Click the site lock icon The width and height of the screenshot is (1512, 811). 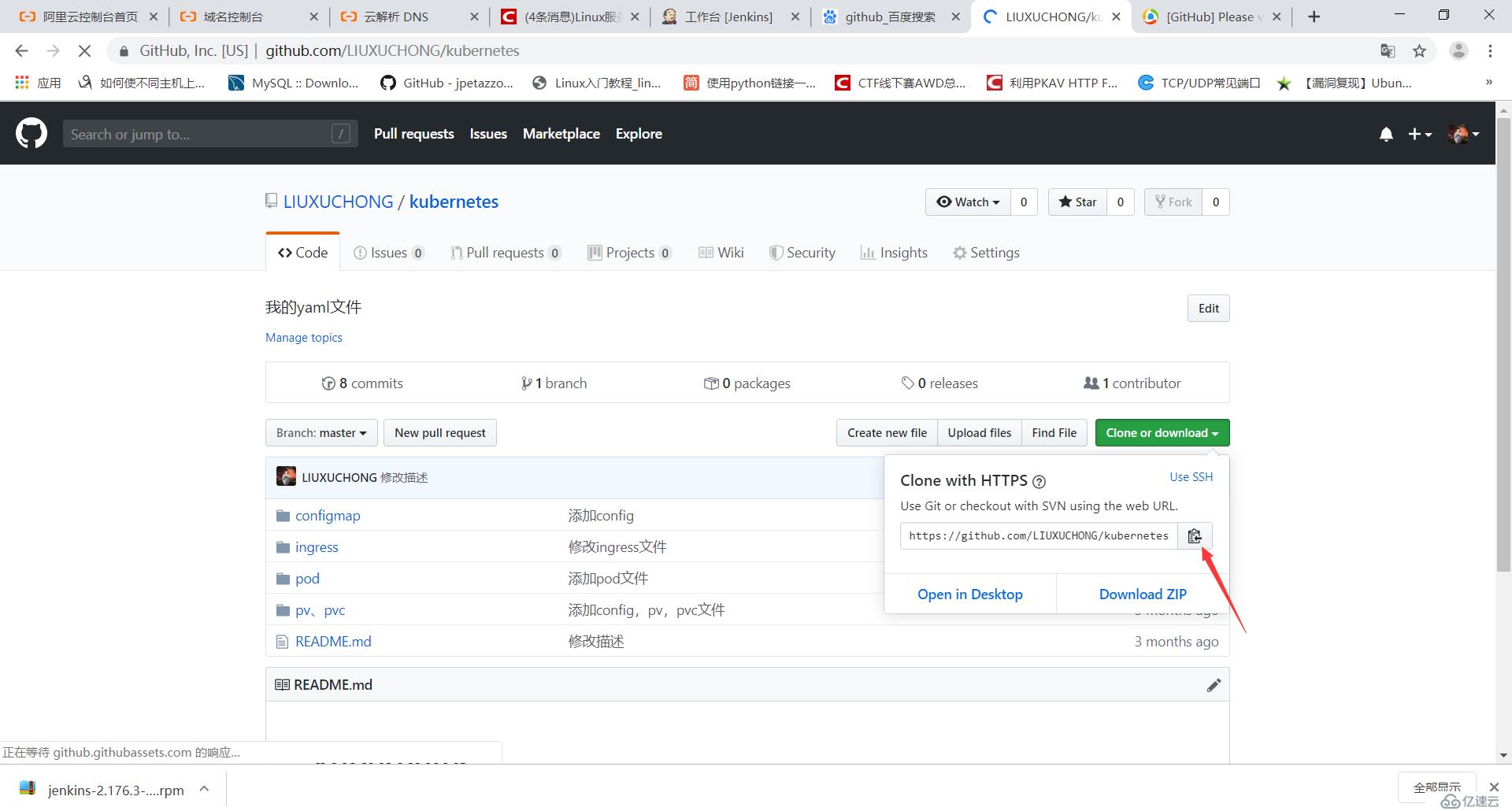tap(124, 51)
